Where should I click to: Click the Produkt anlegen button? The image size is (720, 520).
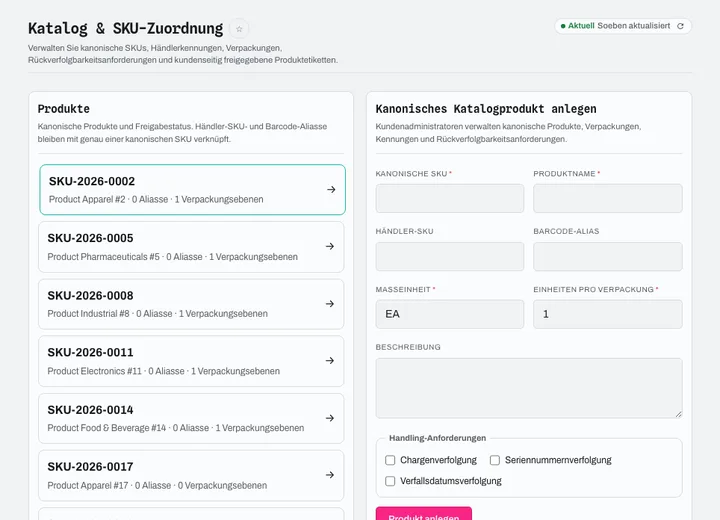click(x=423, y=514)
